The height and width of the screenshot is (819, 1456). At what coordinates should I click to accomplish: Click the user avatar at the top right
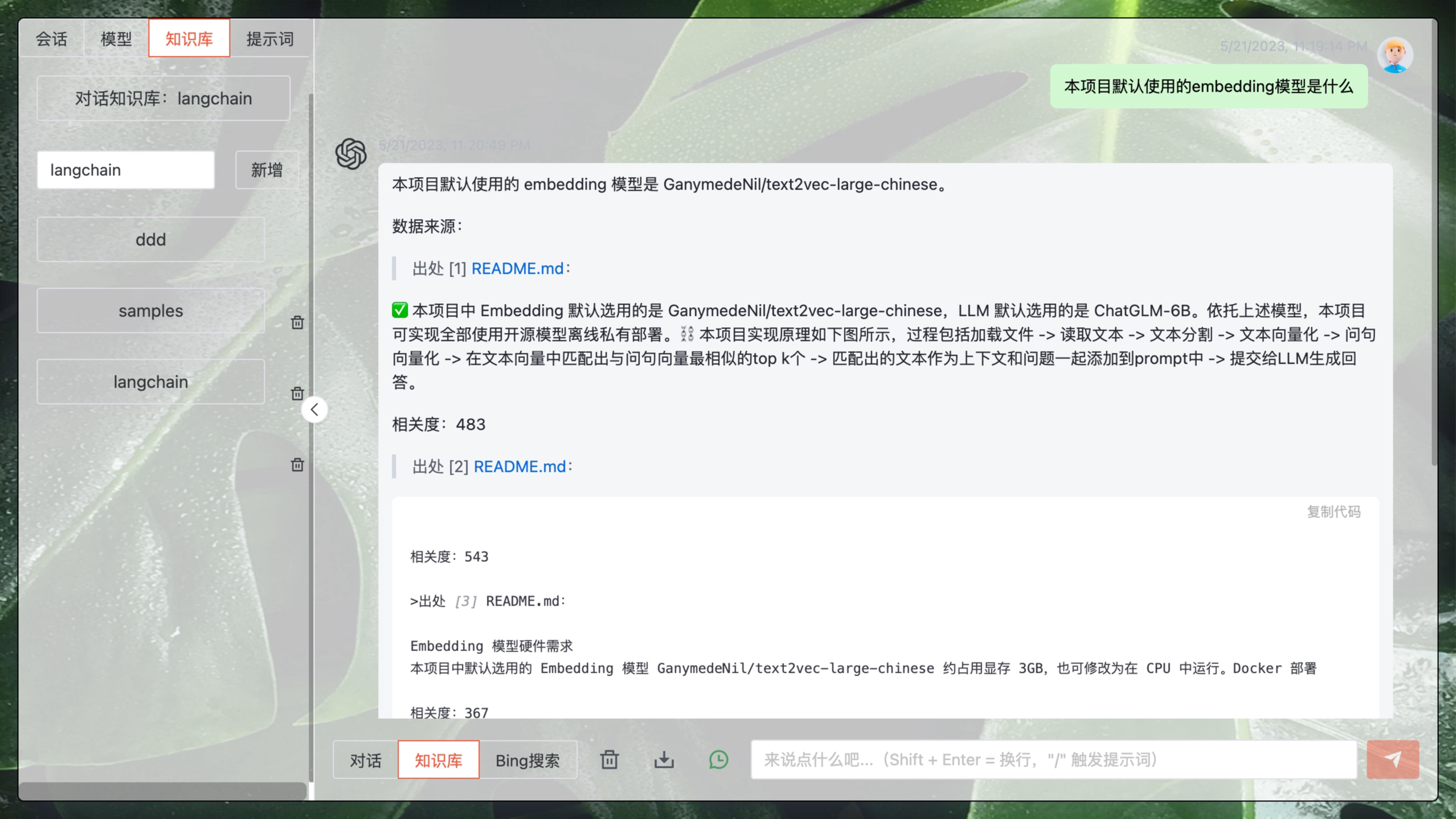coord(1394,55)
